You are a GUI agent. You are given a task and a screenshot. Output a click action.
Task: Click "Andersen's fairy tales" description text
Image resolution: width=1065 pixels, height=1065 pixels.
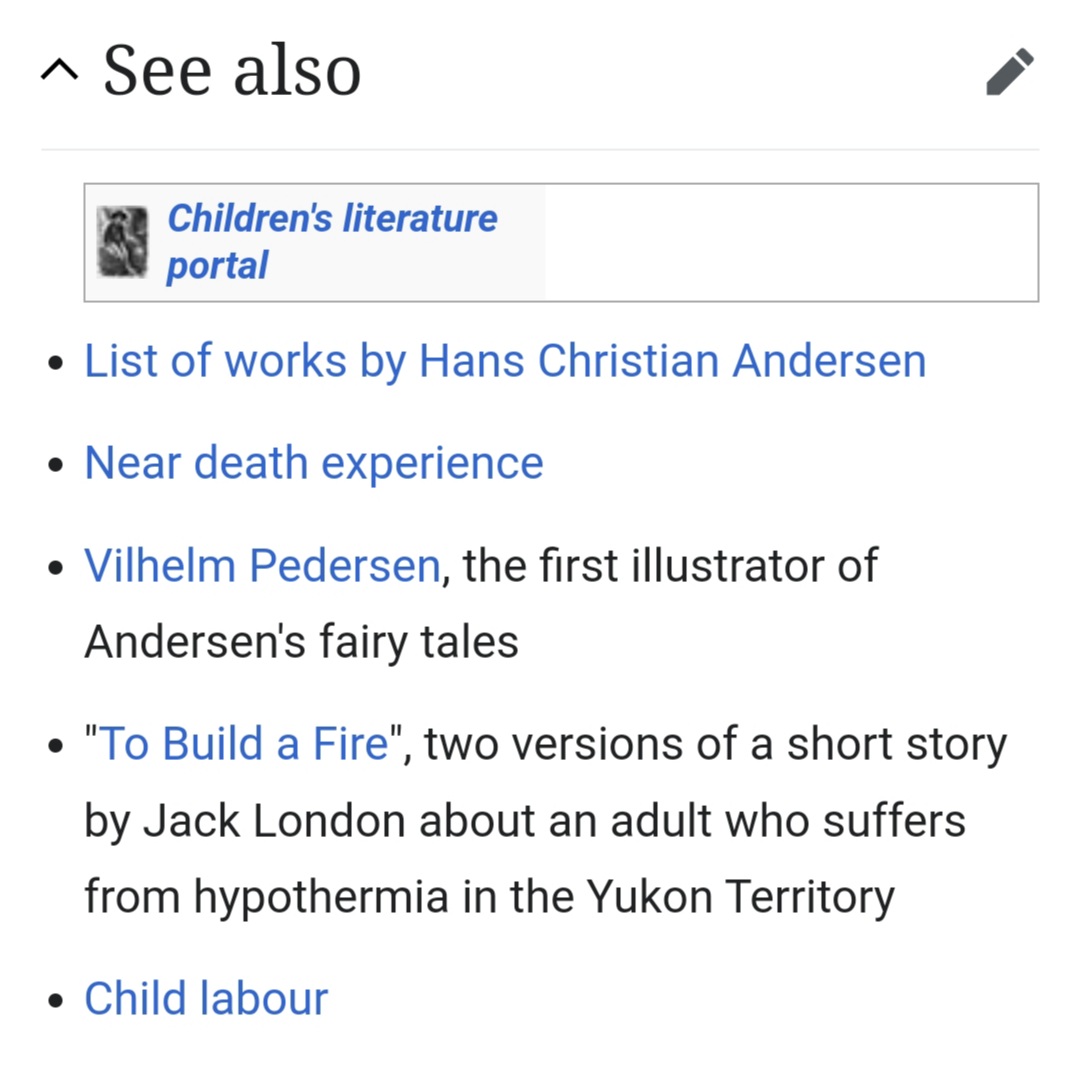pos(301,642)
